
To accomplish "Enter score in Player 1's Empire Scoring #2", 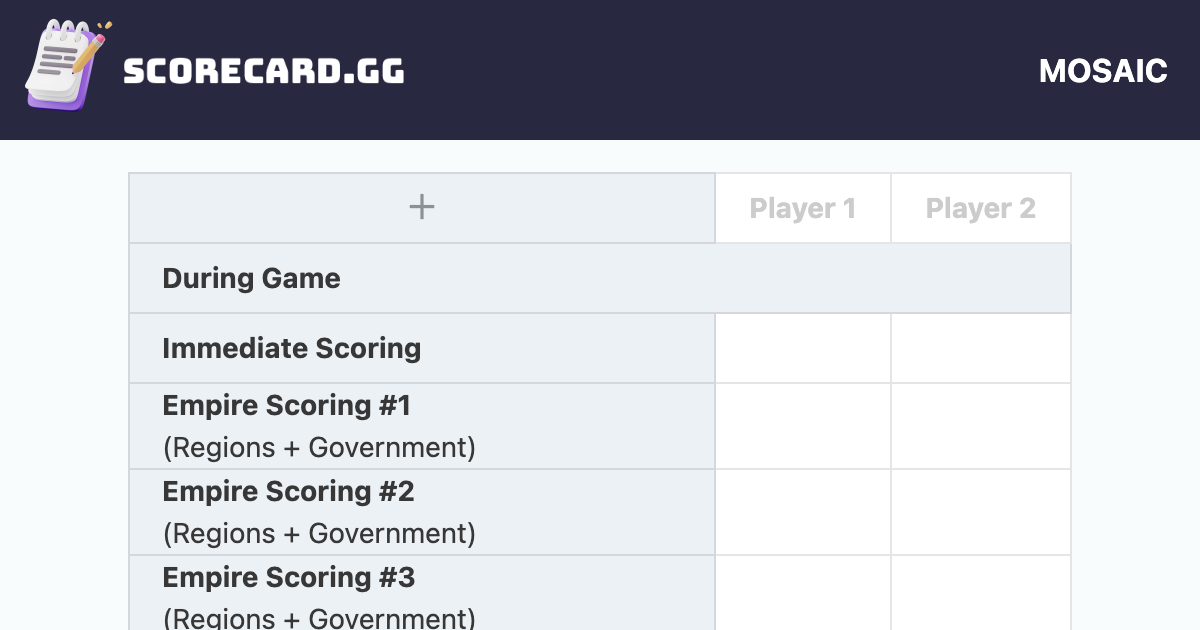I will [802, 512].
